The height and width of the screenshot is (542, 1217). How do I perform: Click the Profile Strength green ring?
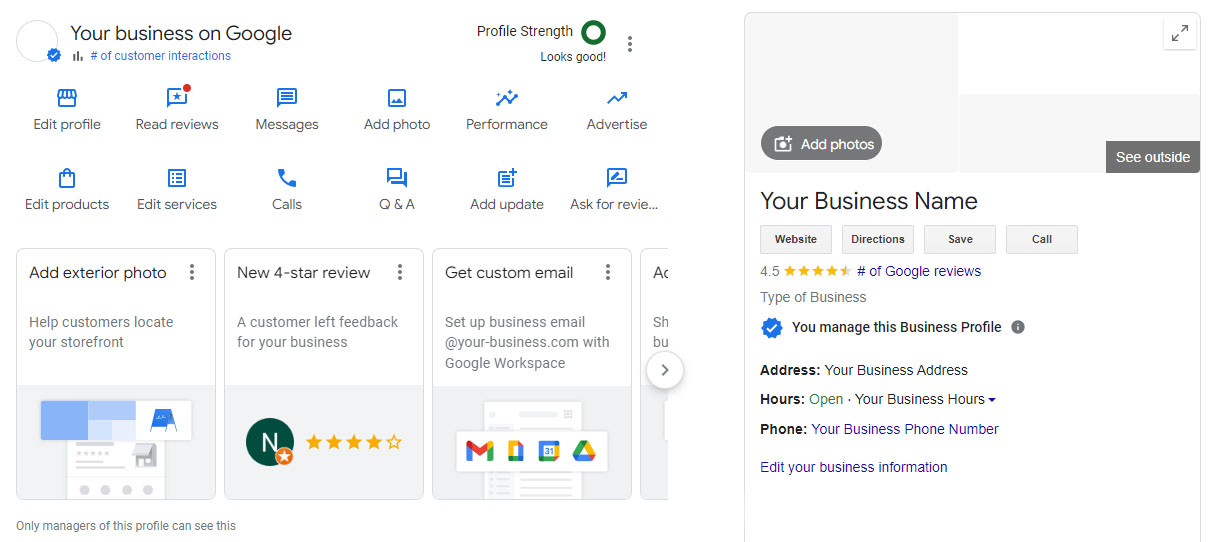(x=593, y=33)
